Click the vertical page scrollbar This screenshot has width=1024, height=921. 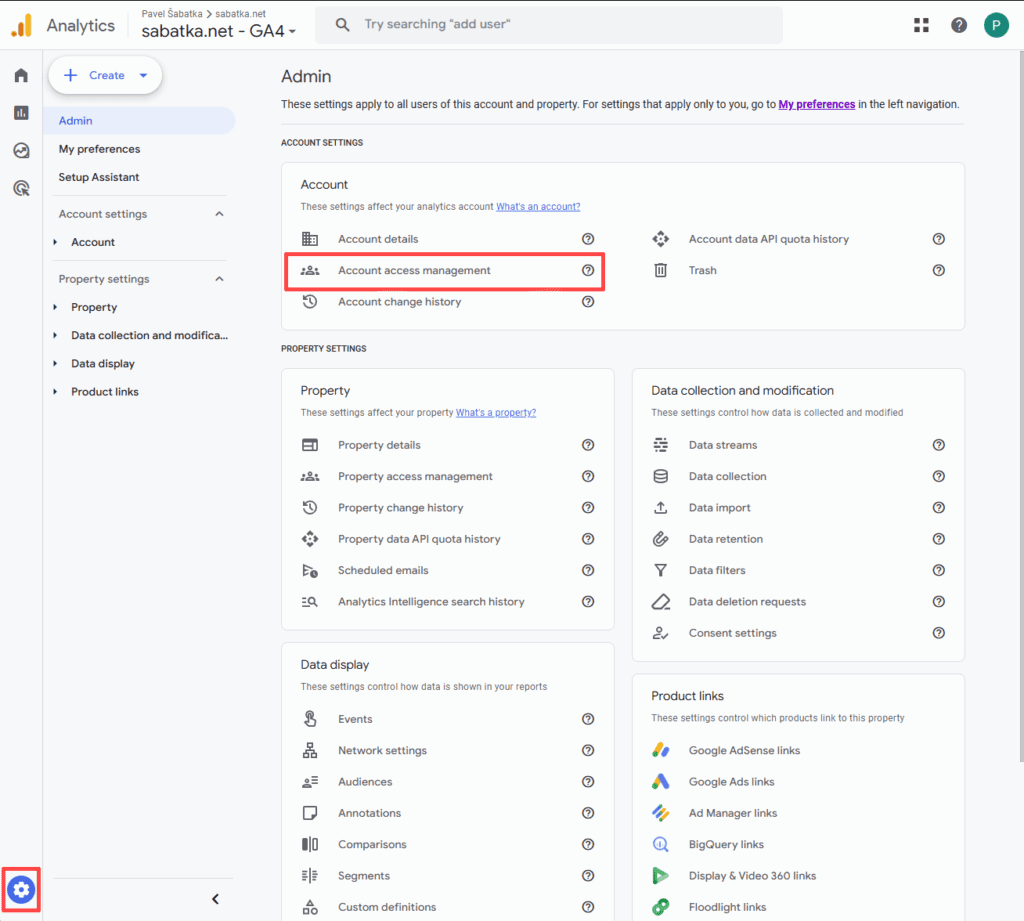coord(1020,405)
